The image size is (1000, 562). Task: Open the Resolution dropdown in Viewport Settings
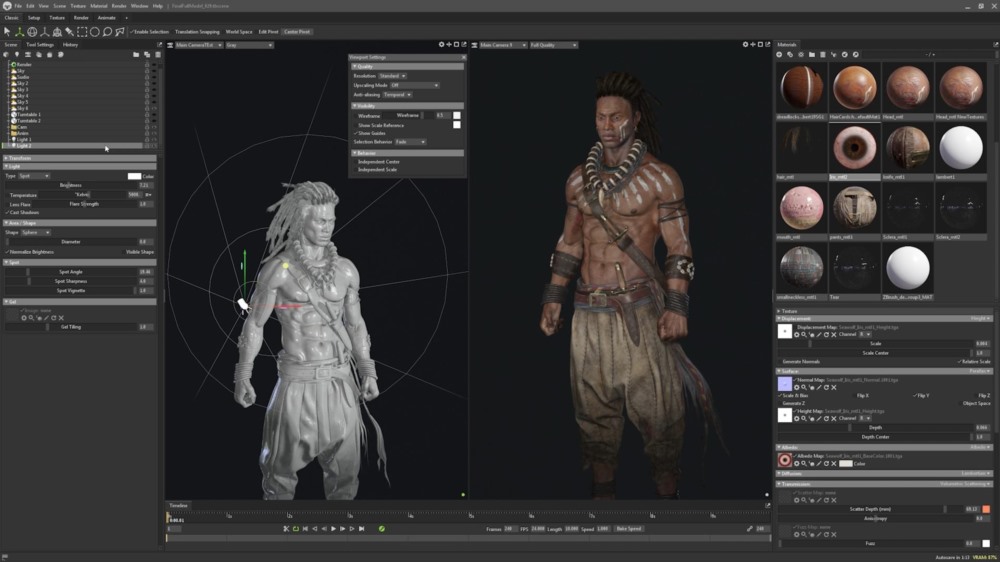(392, 76)
